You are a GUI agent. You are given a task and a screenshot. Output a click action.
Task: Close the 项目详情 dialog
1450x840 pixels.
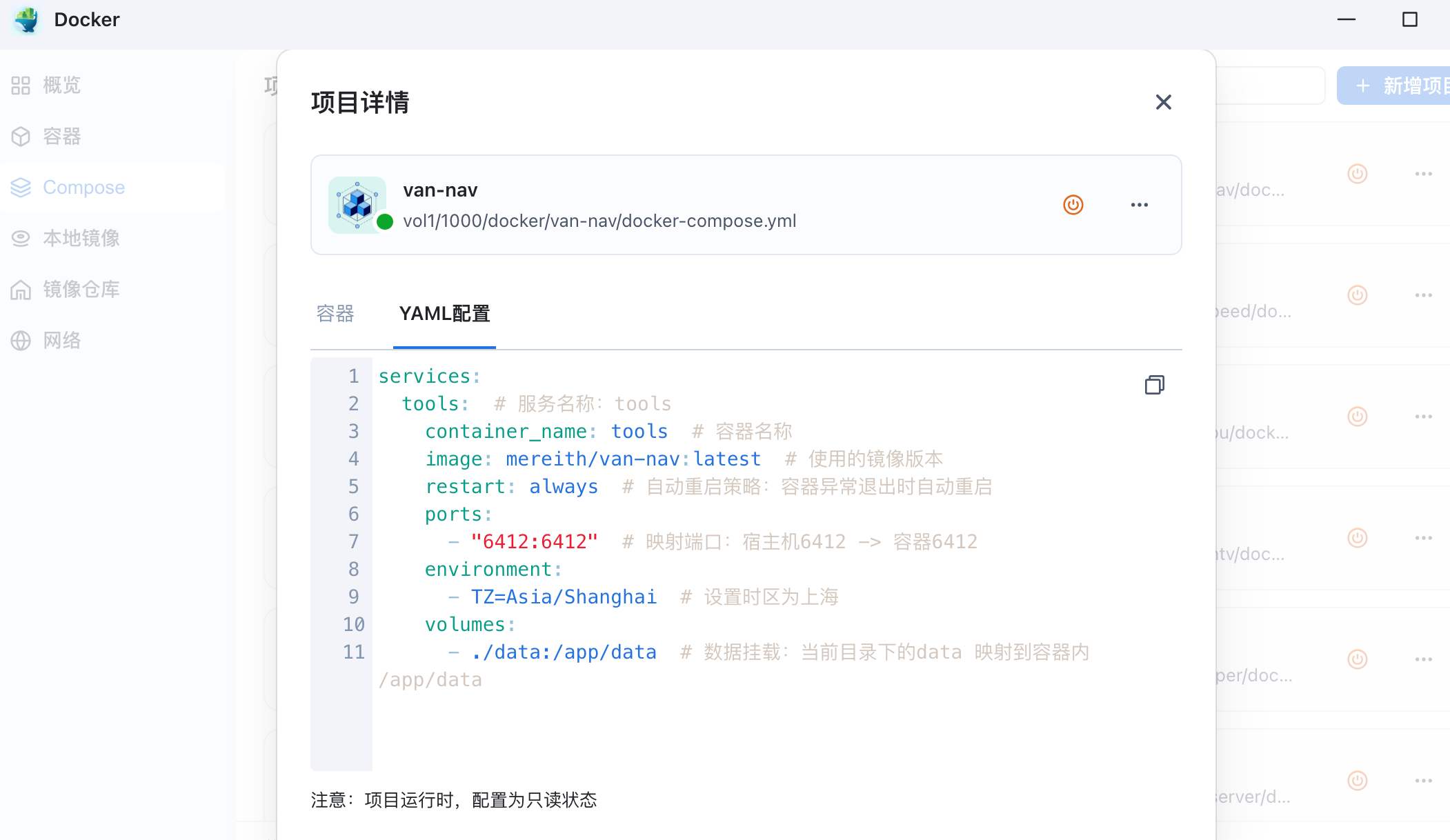click(1163, 102)
